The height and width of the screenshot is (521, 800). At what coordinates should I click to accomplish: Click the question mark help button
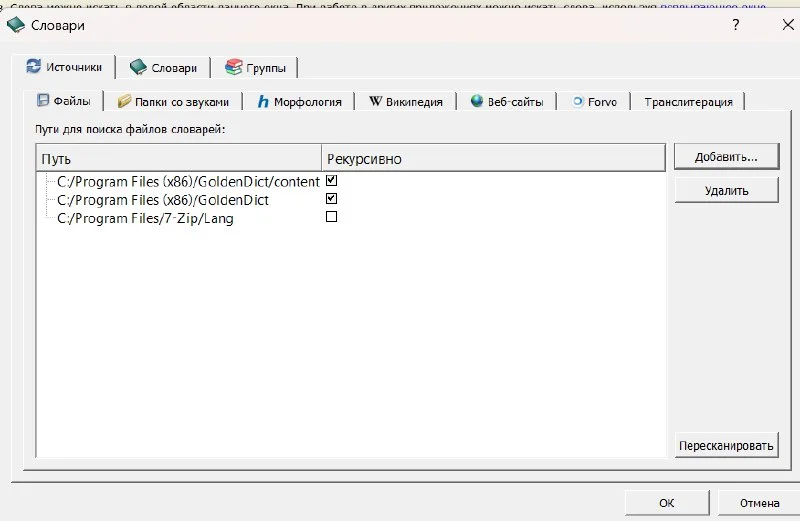[736, 24]
